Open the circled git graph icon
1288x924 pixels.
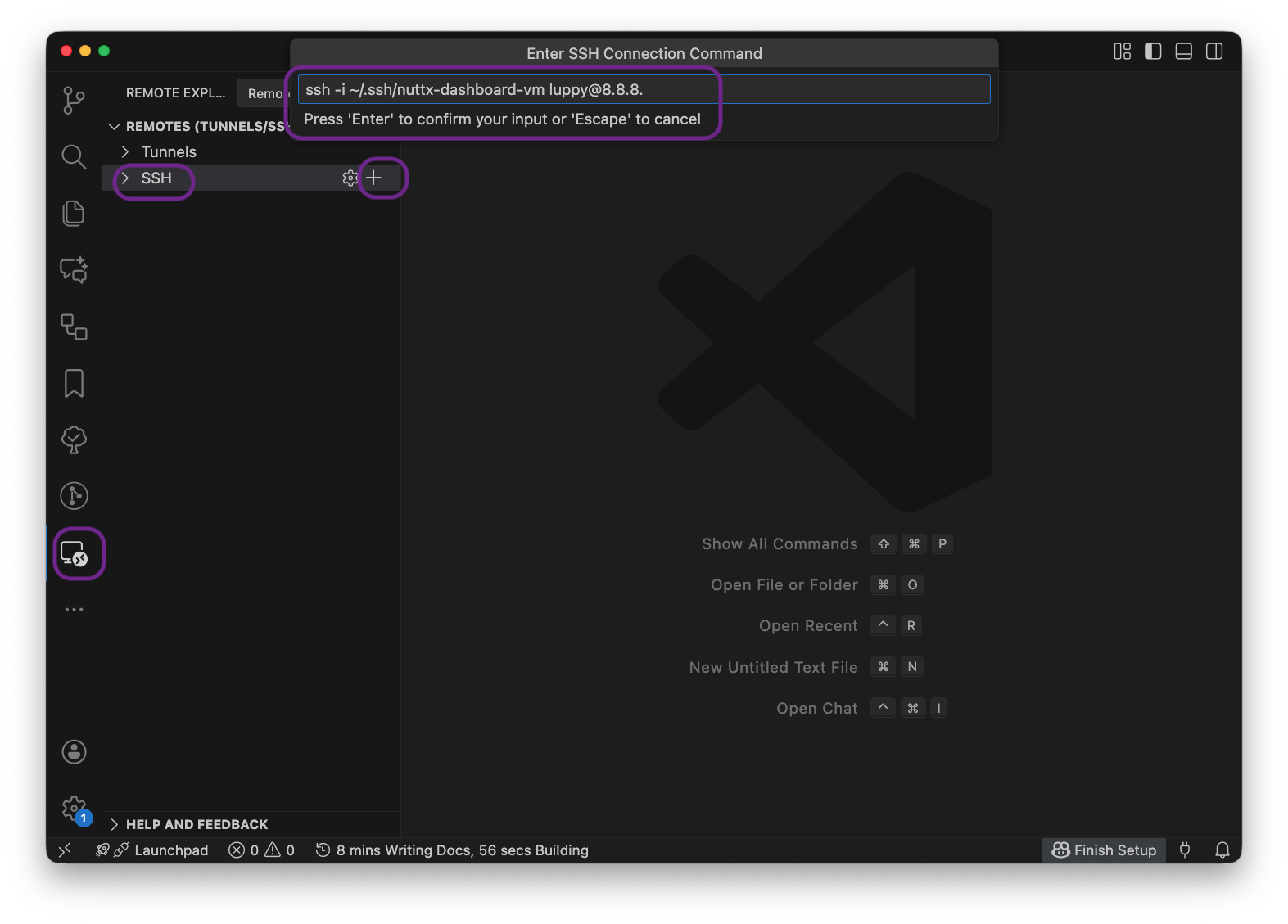pyautogui.click(x=74, y=496)
